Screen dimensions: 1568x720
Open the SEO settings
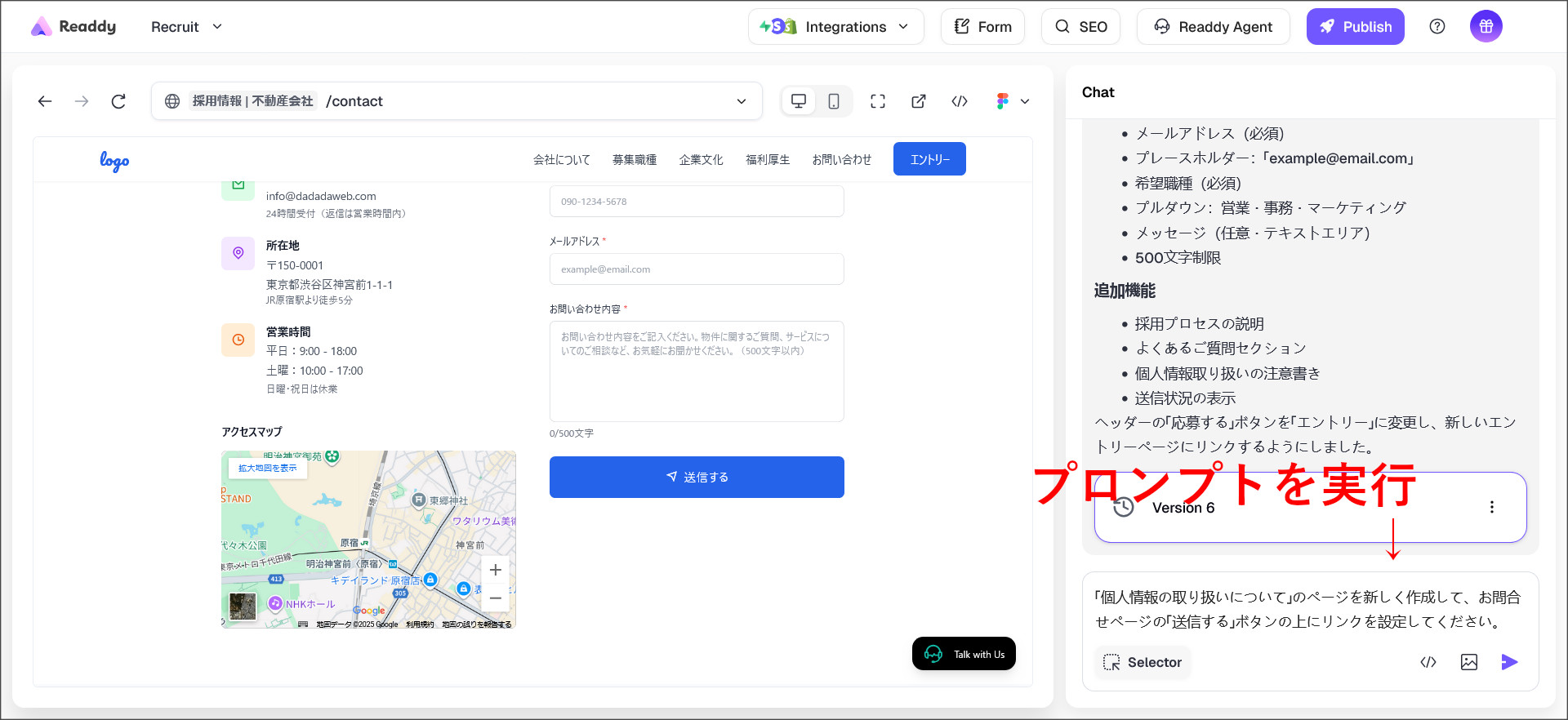tap(1080, 27)
